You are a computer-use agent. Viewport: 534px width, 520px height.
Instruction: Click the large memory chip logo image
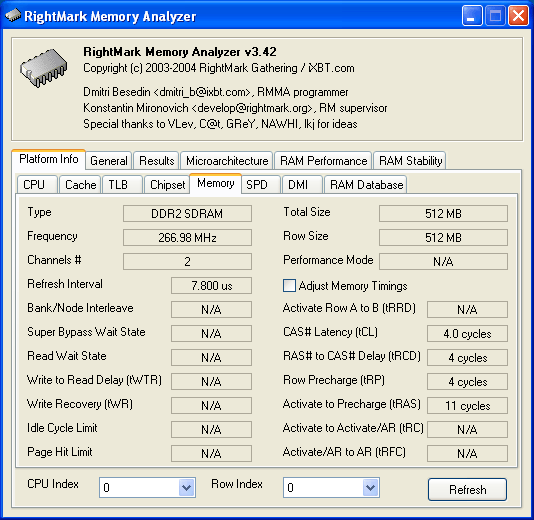(x=43, y=68)
